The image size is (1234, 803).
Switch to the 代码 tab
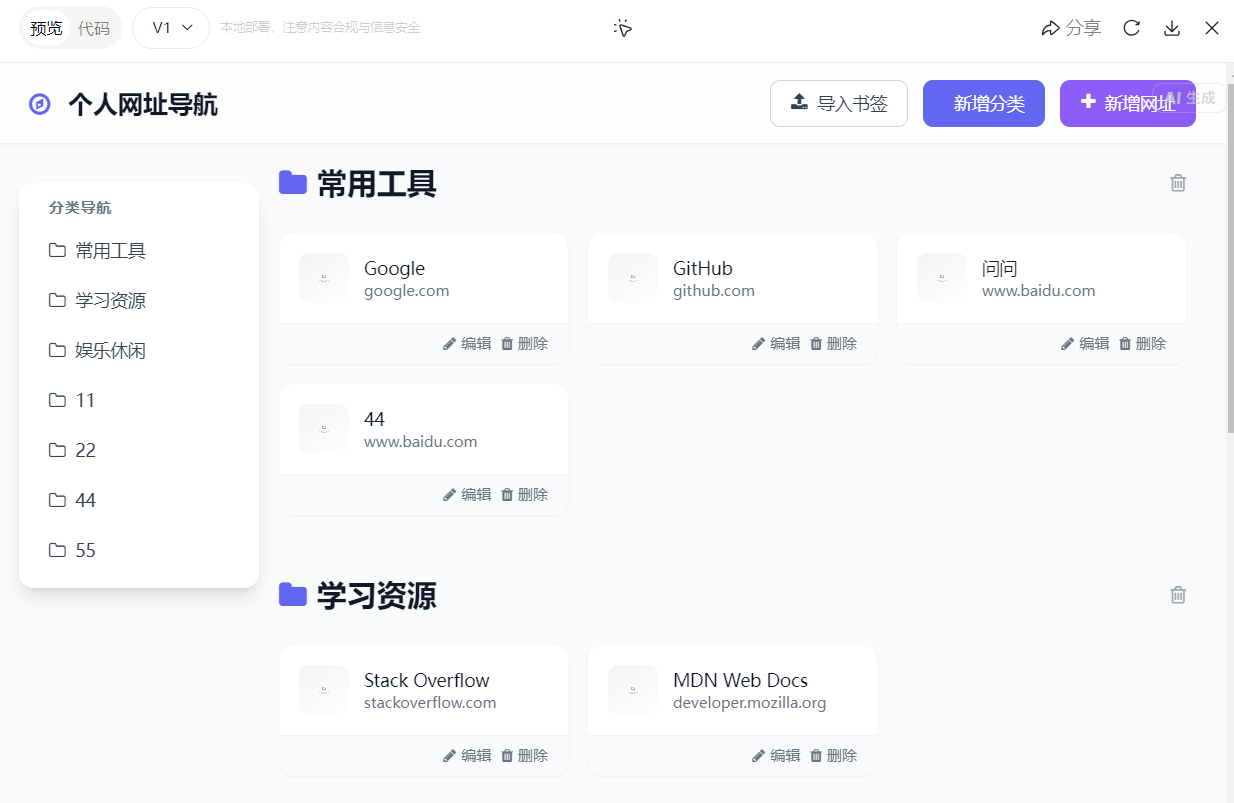pos(94,28)
